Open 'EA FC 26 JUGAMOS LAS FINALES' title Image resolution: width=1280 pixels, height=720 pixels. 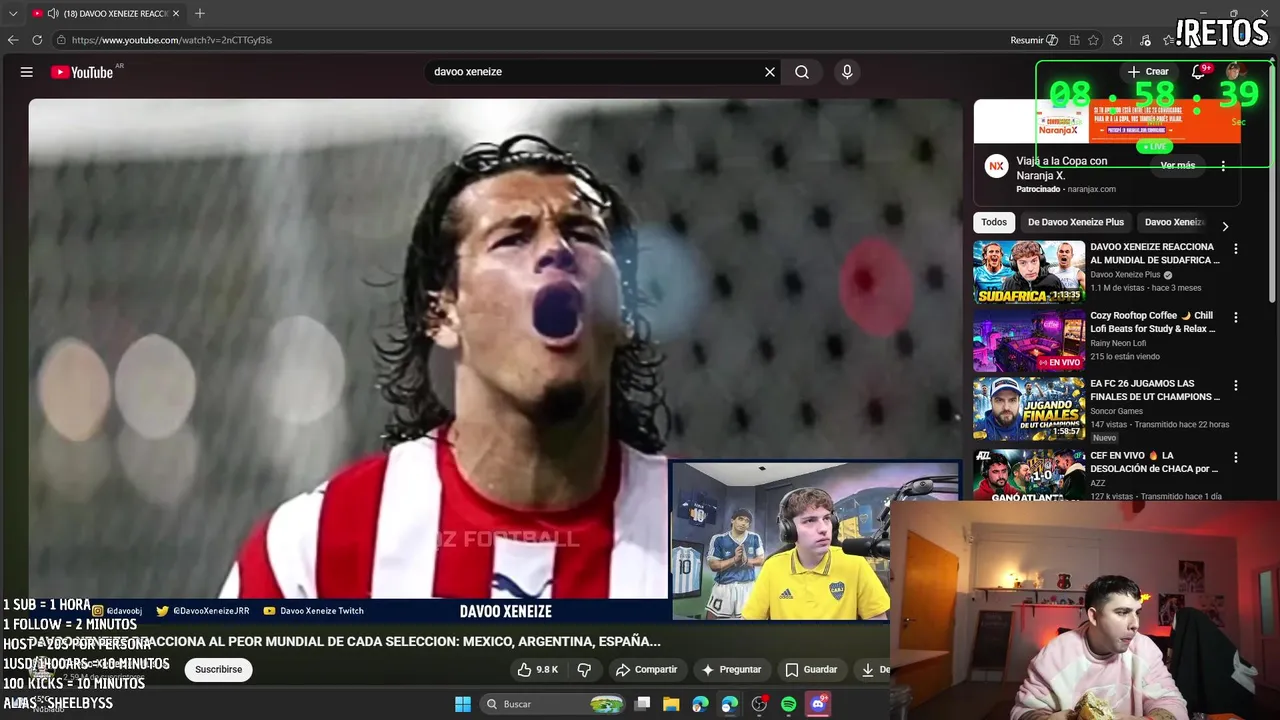[1153, 390]
